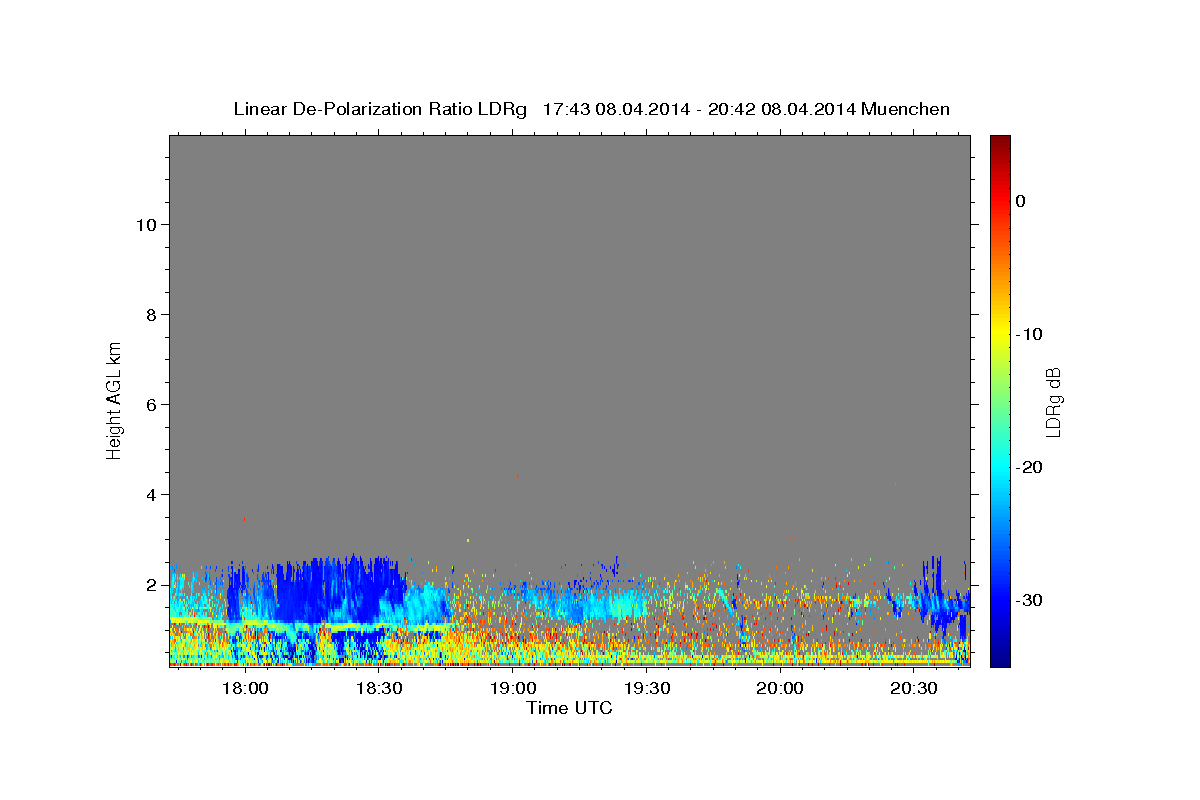Click the 'Time UTC' axis label
The height and width of the screenshot is (800, 1200).
pyautogui.click(x=569, y=708)
